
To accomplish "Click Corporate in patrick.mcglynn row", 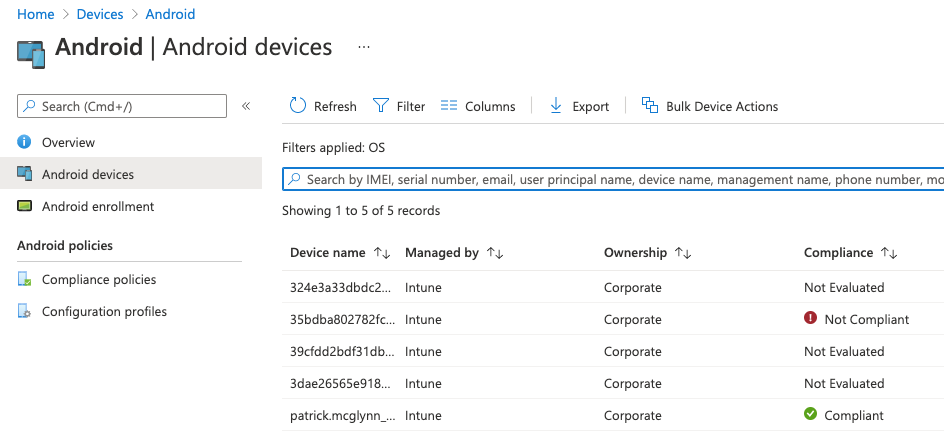I will point(633,415).
